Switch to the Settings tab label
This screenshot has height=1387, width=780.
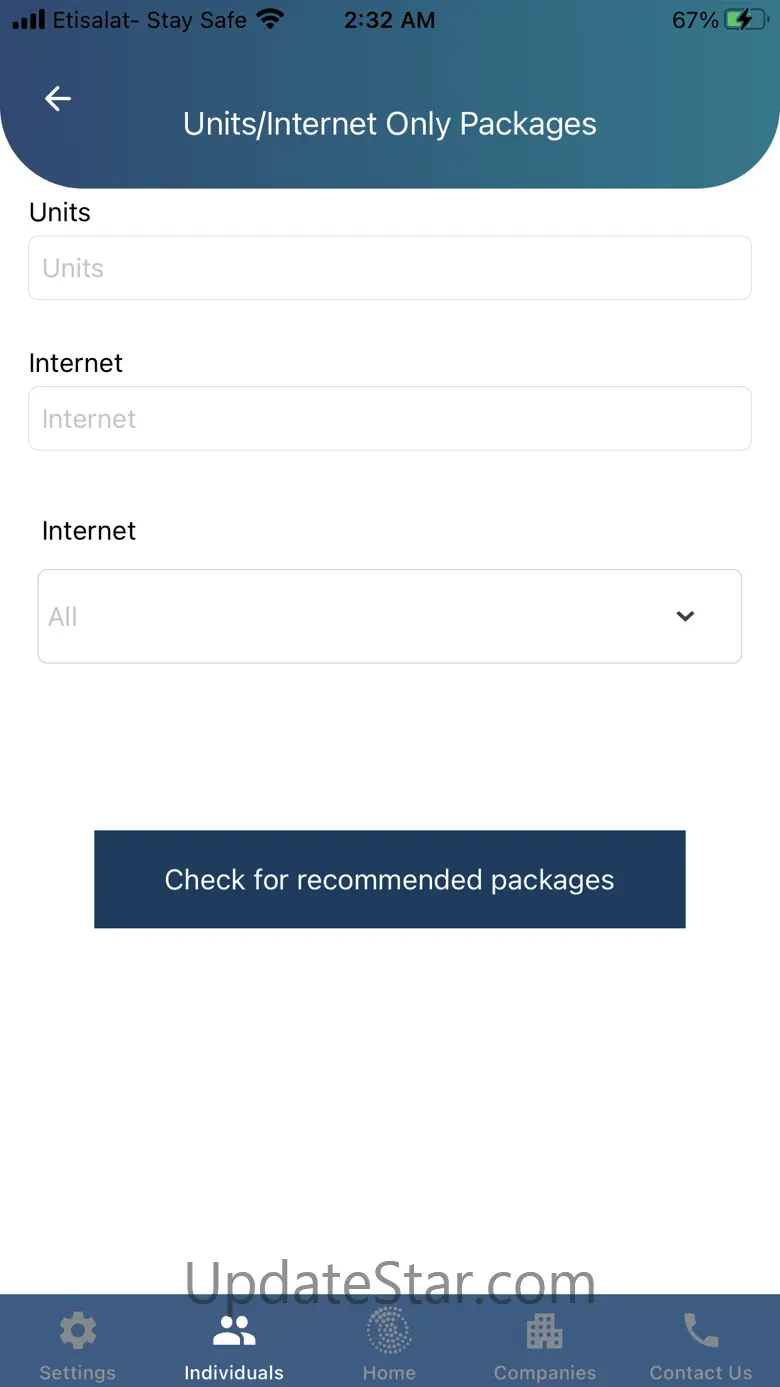pyautogui.click(x=78, y=1373)
